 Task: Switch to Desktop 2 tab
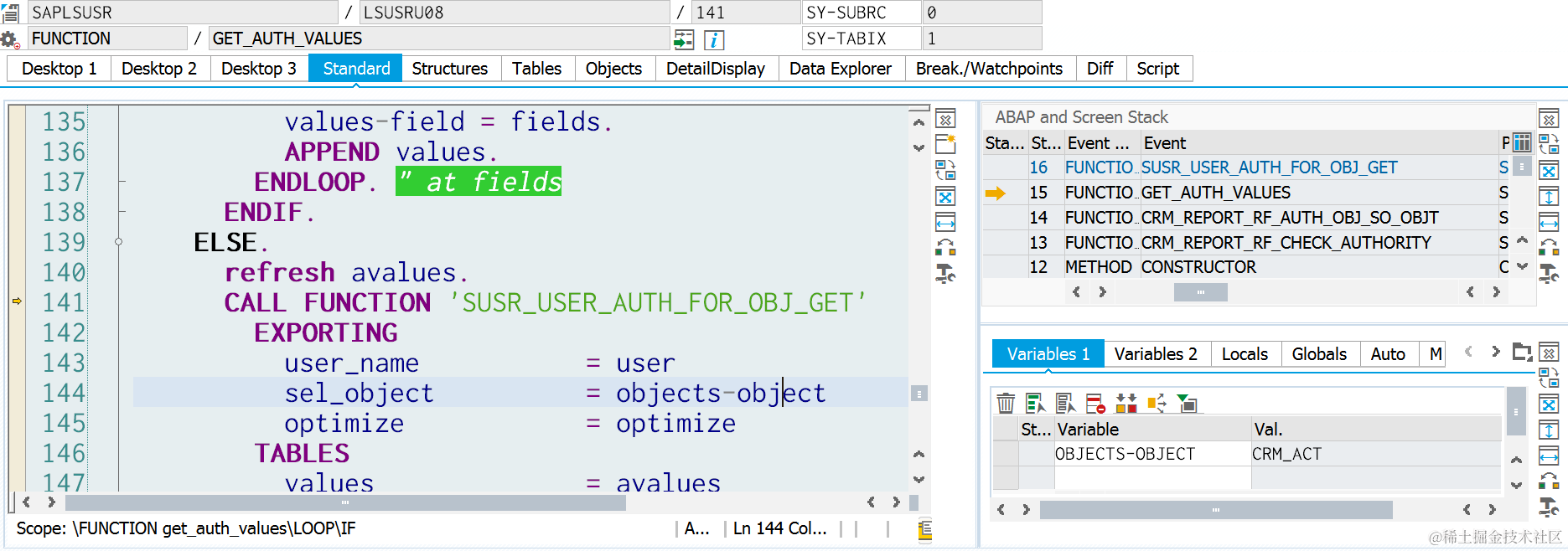tap(159, 69)
